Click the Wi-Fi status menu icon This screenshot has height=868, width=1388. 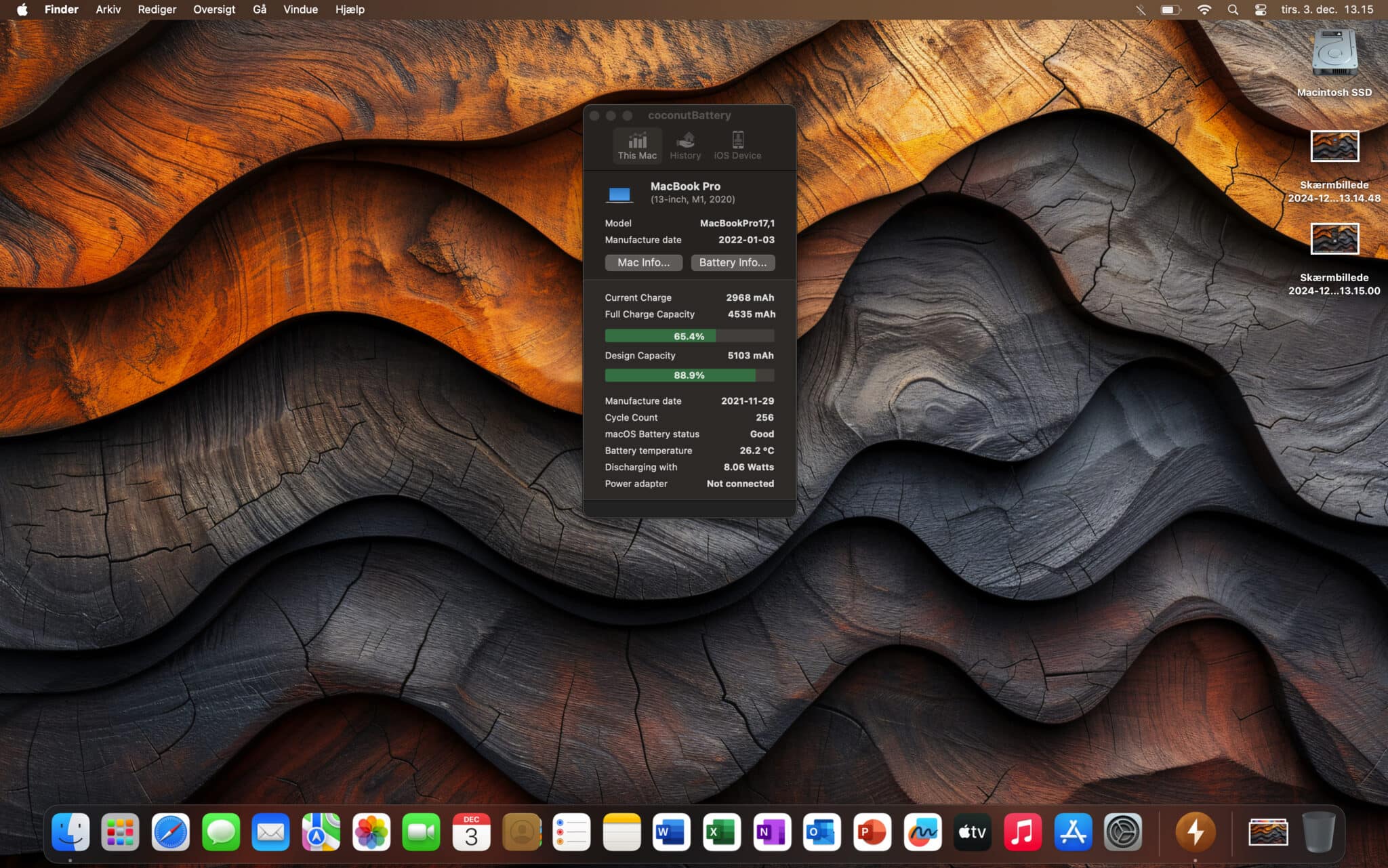1204,9
